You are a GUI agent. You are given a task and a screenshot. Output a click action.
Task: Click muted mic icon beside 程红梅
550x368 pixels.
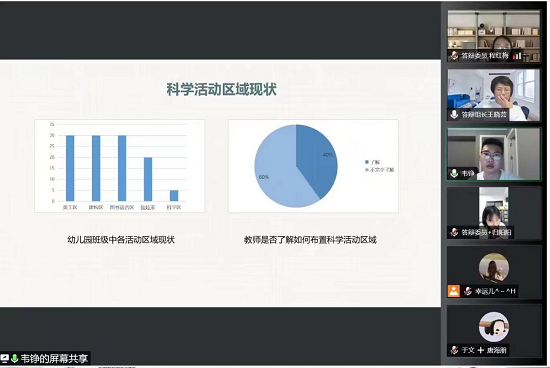click(x=454, y=56)
